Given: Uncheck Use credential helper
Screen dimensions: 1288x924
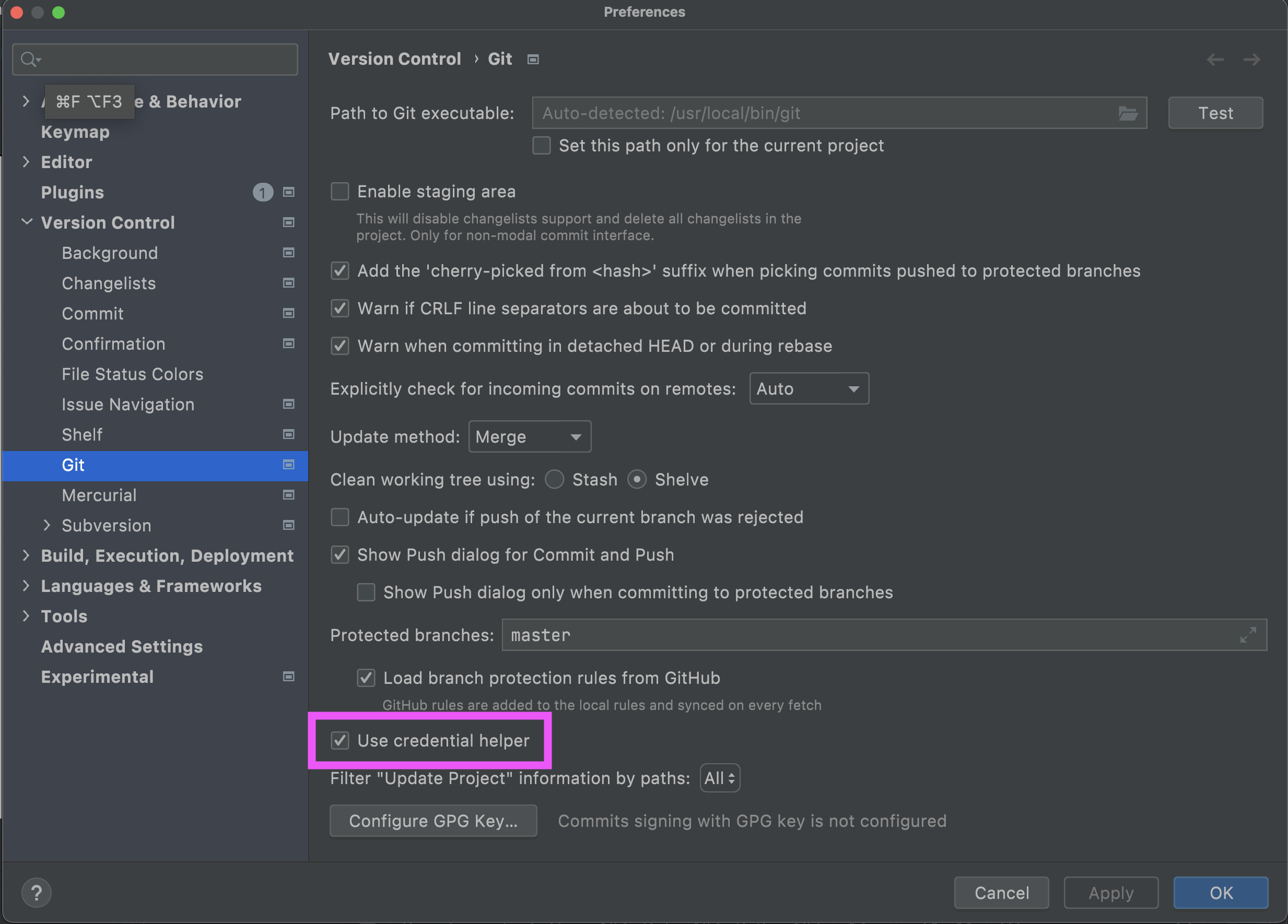Looking at the screenshot, I should 339,741.
